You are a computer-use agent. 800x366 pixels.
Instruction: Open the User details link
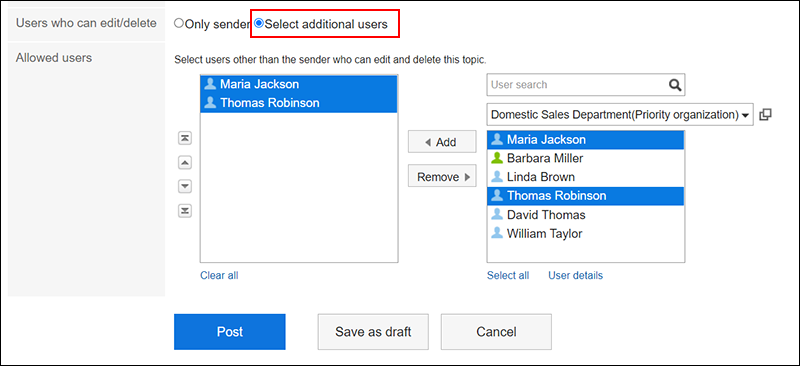point(576,276)
